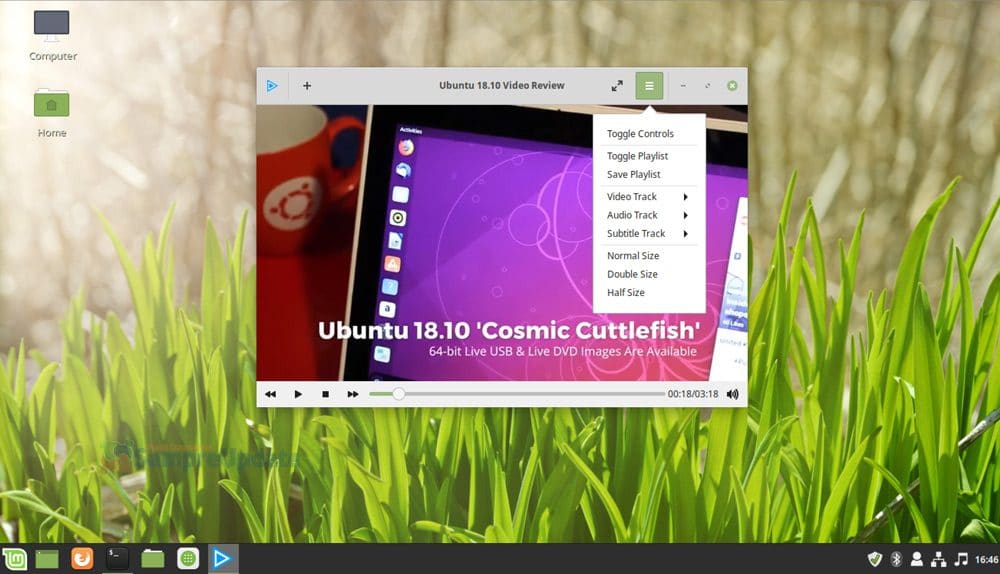Rewind the video
1000x574 pixels.
[x=270, y=394]
